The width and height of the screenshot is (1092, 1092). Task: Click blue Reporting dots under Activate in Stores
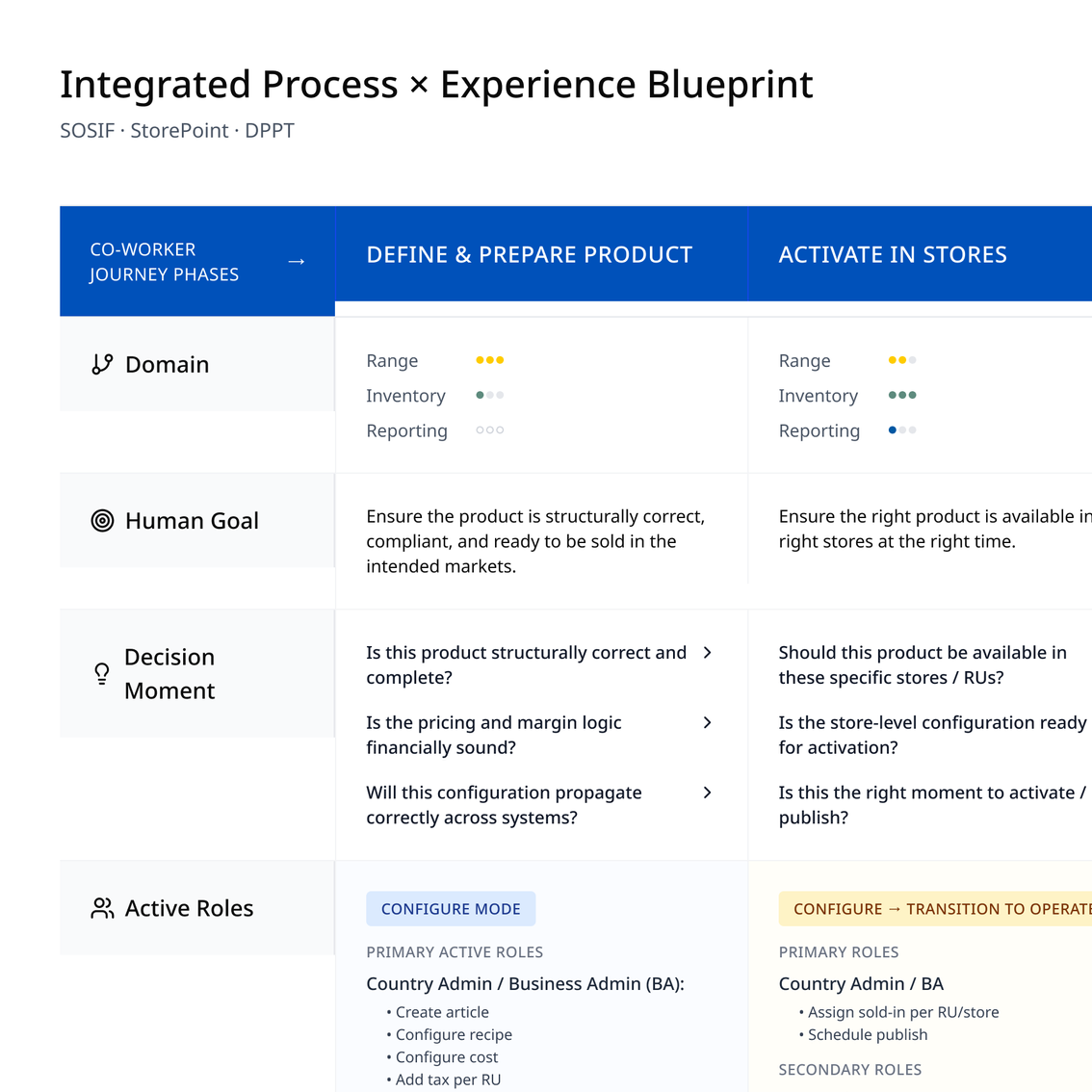pos(902,429)
